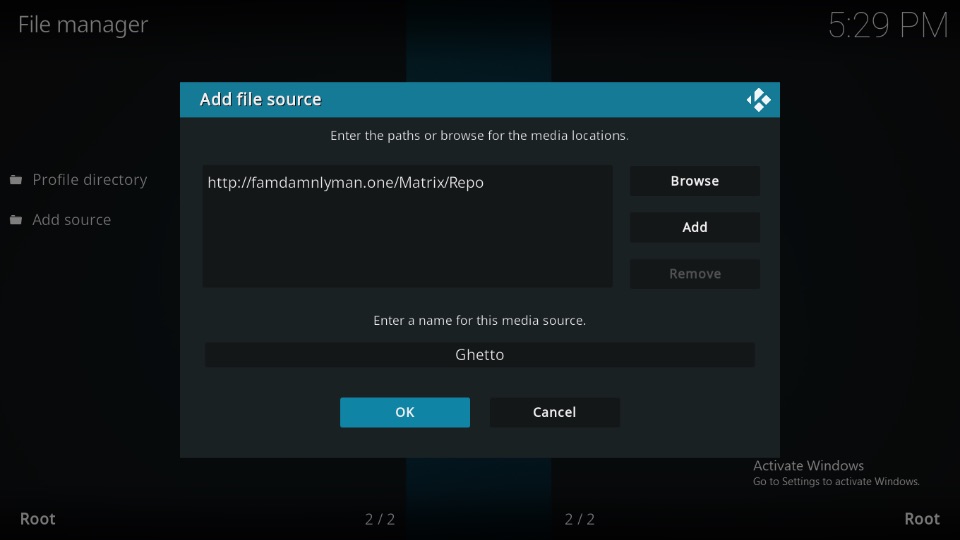The image size is (960, 540).
Task: Click the Profile directory folder icon
Action: point(16,180)
